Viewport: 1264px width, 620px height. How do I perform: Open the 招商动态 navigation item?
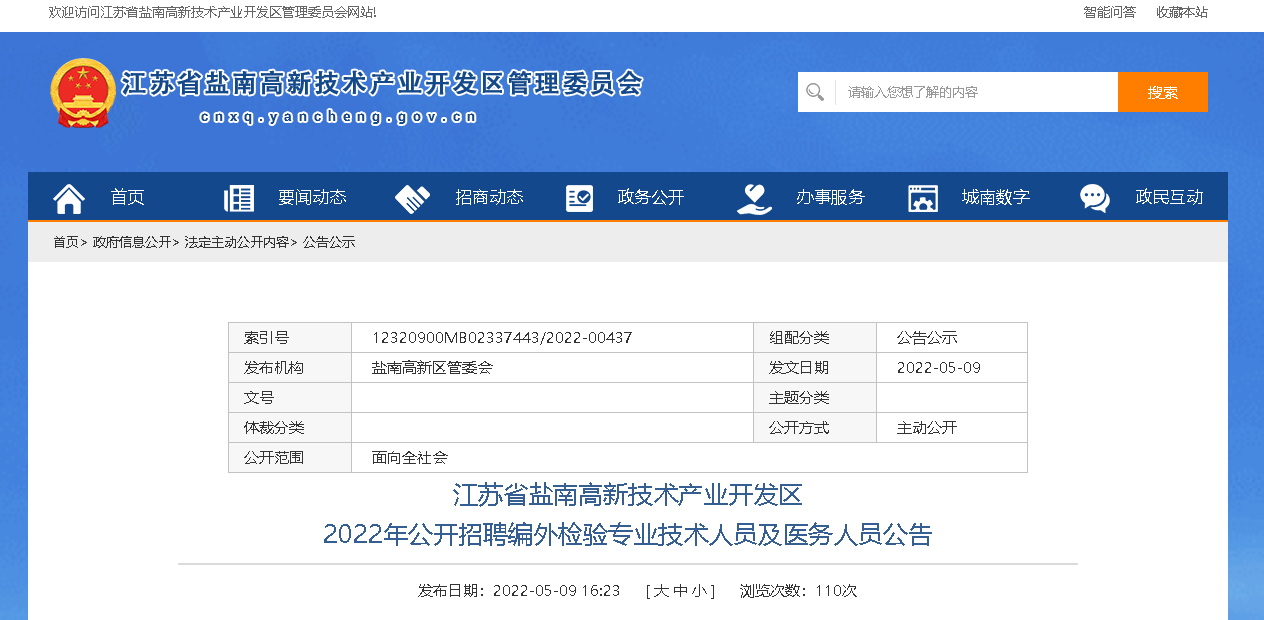pyautogui.click(x=489, y=197)
